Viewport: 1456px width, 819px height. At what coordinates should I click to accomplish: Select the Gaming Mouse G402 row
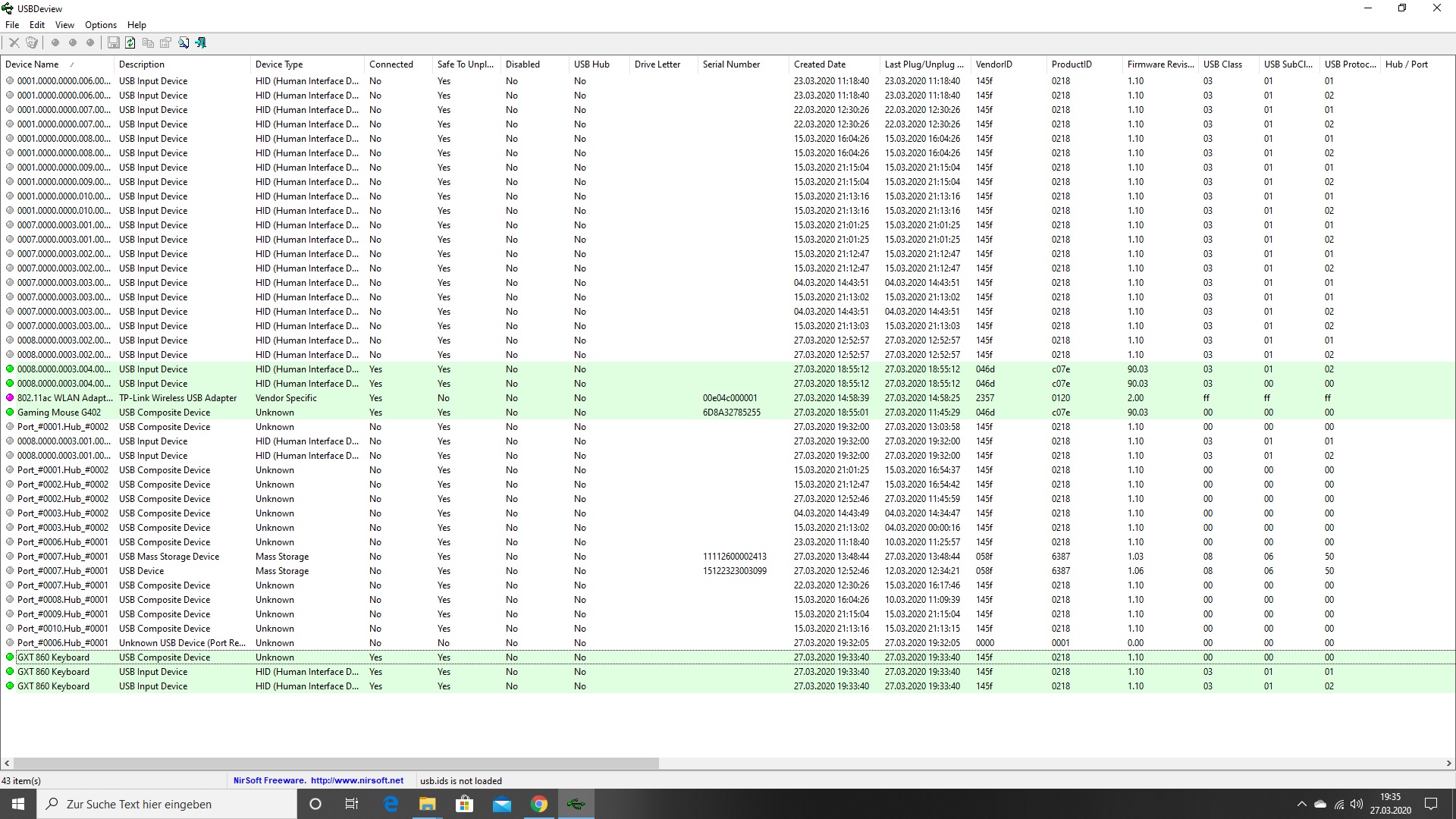[59, 413]
